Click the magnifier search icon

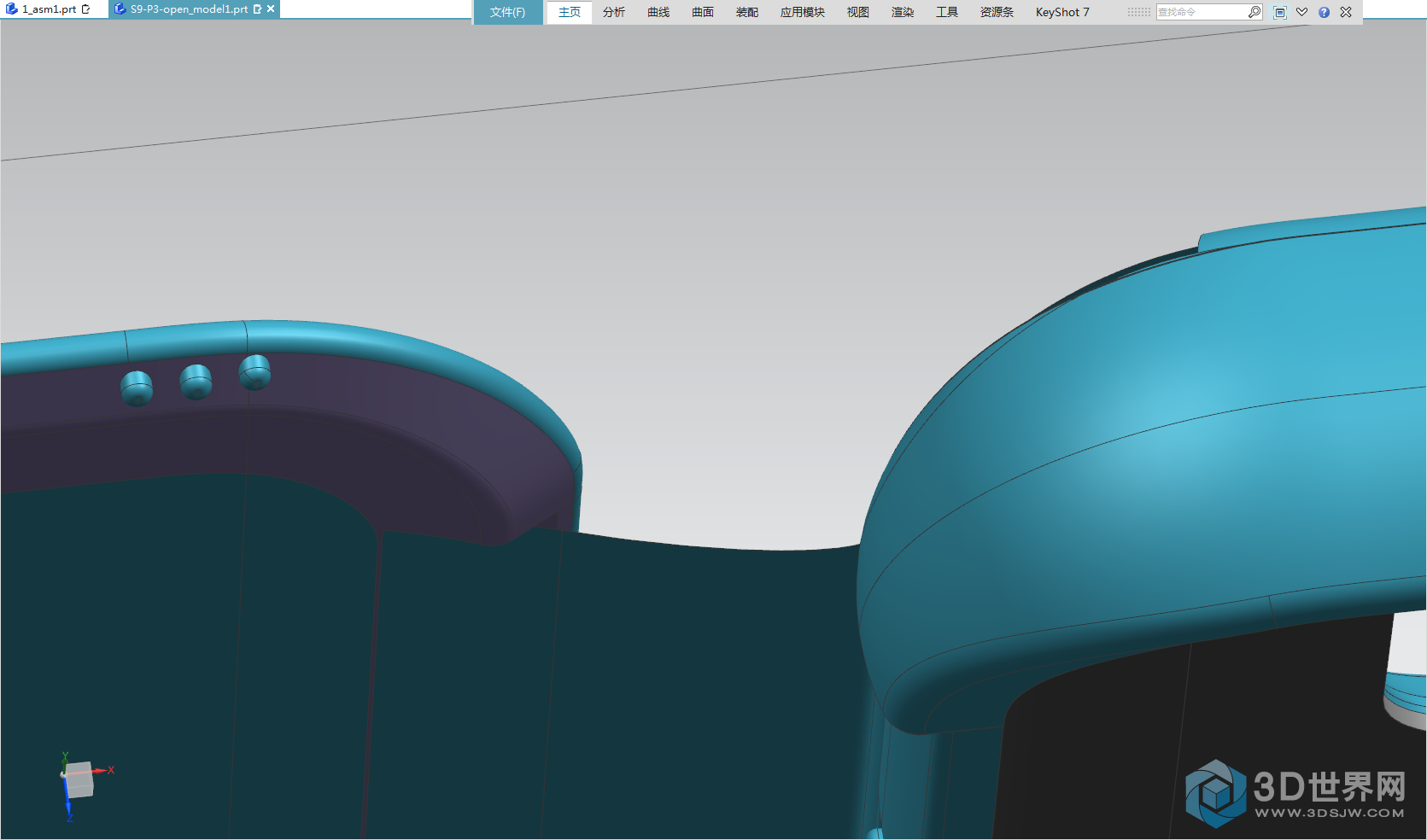(1254, 12)
